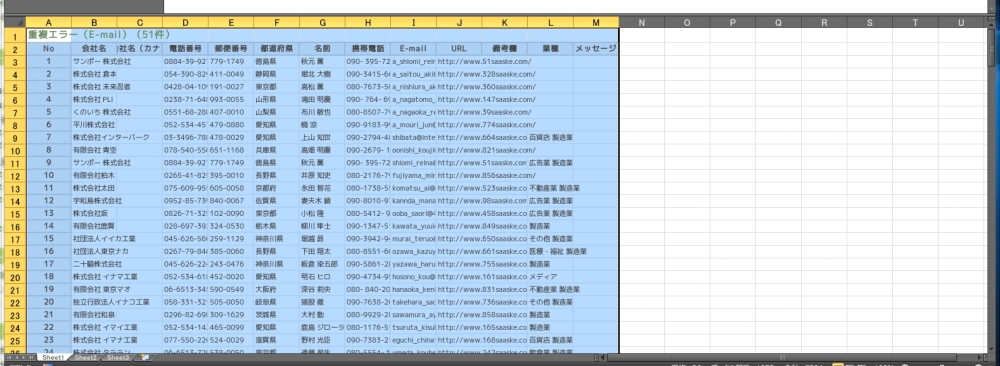The width and height of the screenshot is (1000, 366).
Task: Select postal code cell 411-0049
Action: (x=231, y=74)
